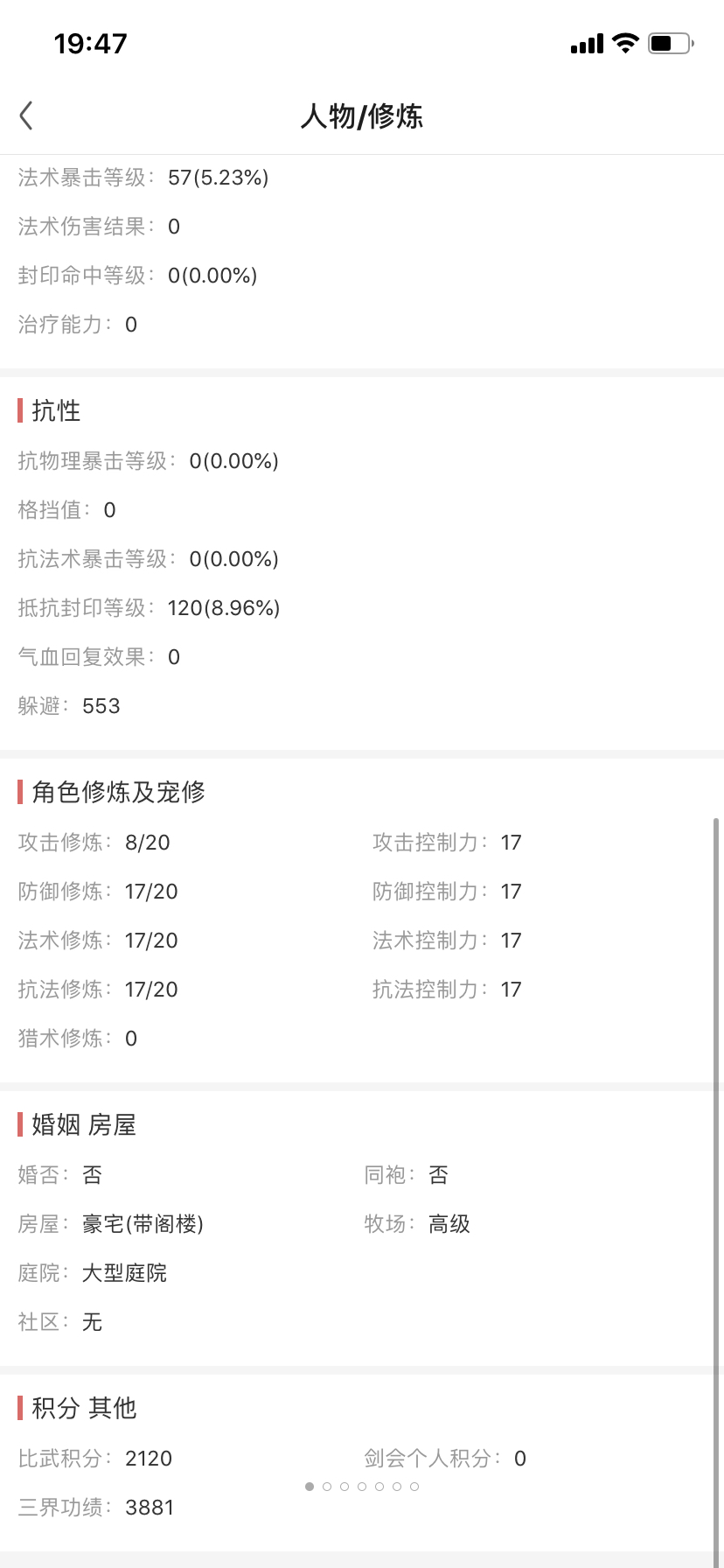Tap the 房屋 豪宅(带阁楼) entry
The width and height of the screenshot is (724, 1568).
point(111,1224)
